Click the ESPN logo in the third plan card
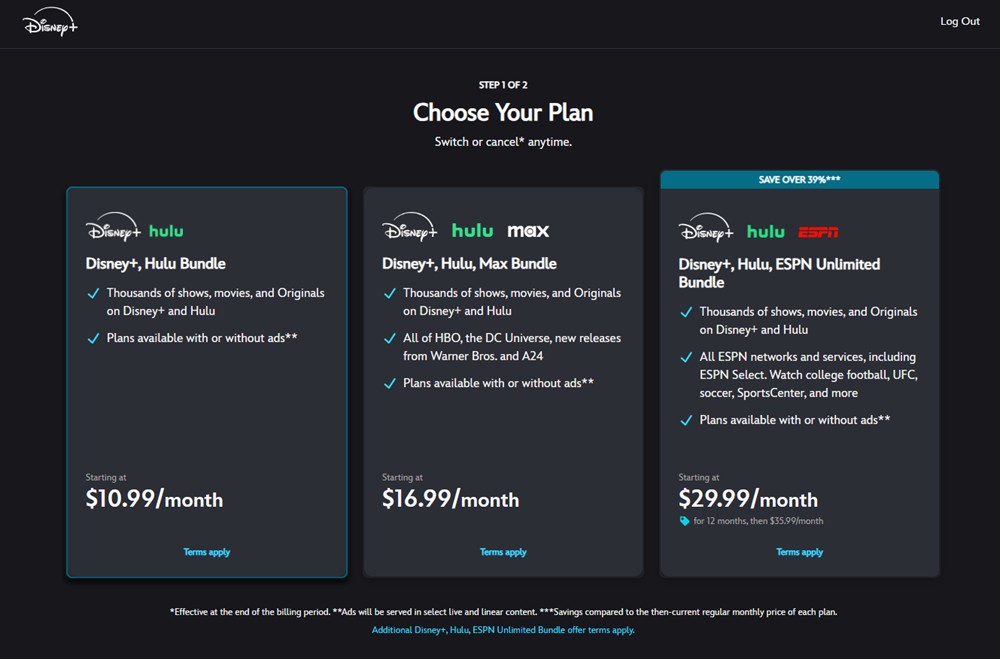Screen dimensions: 1000x659 [x=818, y=232]
